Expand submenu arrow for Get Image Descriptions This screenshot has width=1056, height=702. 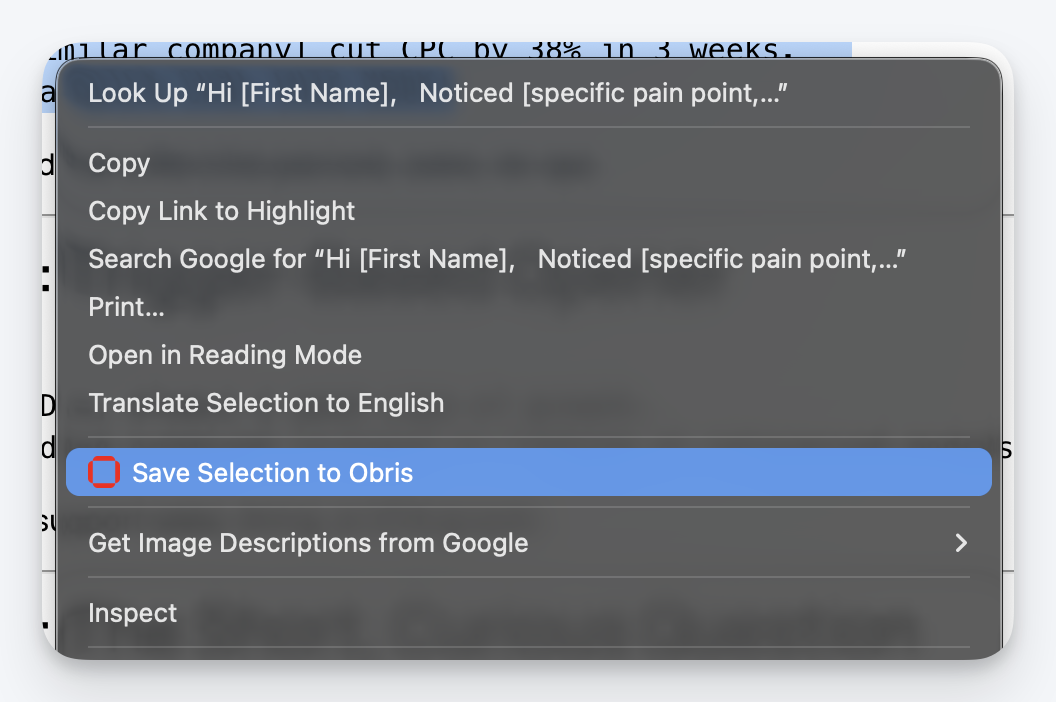click(x=961, y=543)
